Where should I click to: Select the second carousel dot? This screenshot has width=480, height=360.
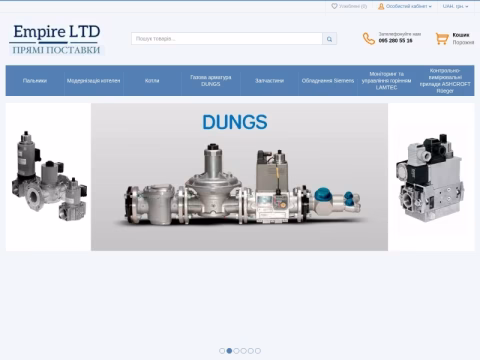pyautogui.click(x=229, y=351)
